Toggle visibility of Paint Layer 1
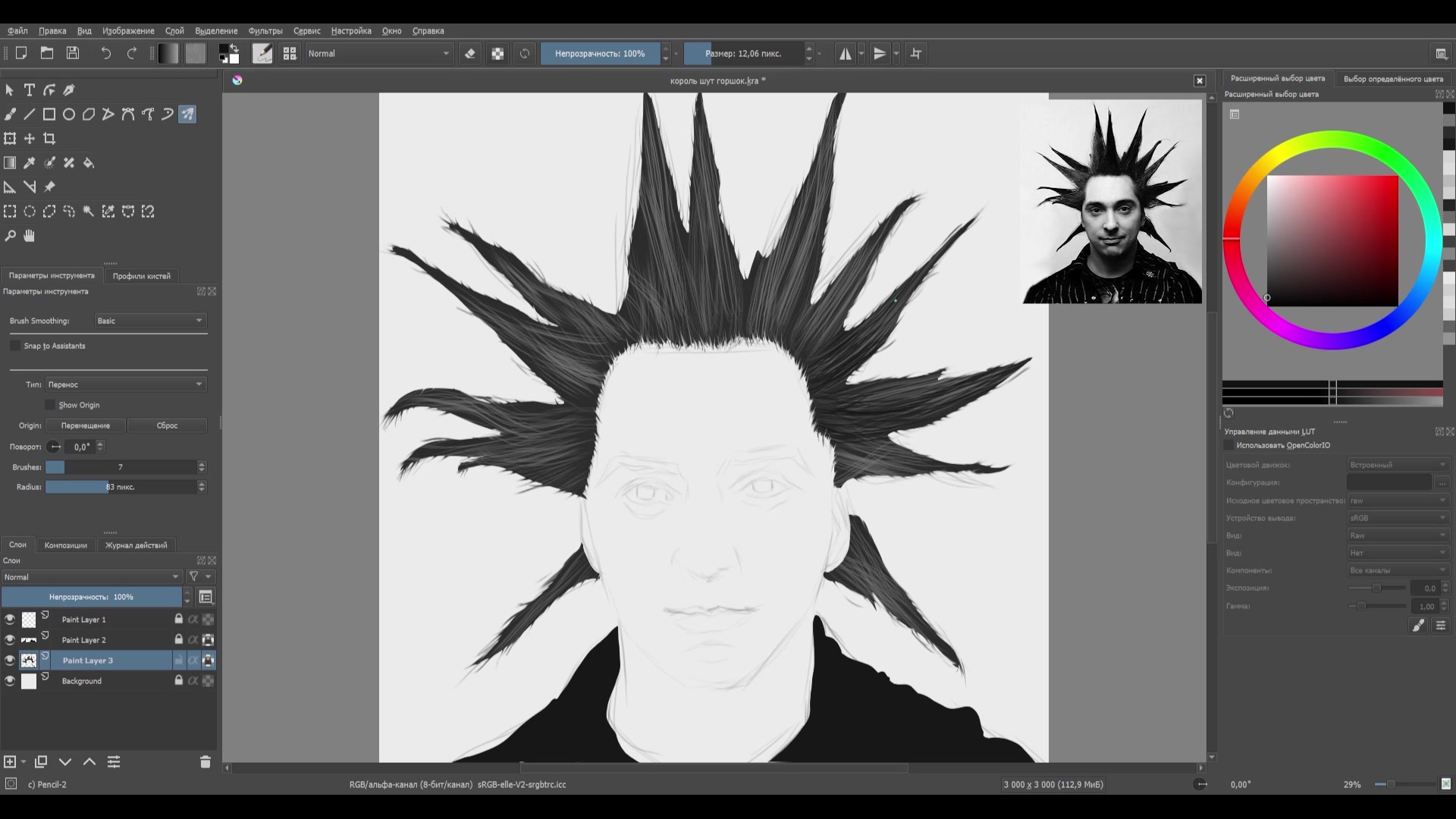The width and height of the screenshot is (1456, 819). [9, 619]
